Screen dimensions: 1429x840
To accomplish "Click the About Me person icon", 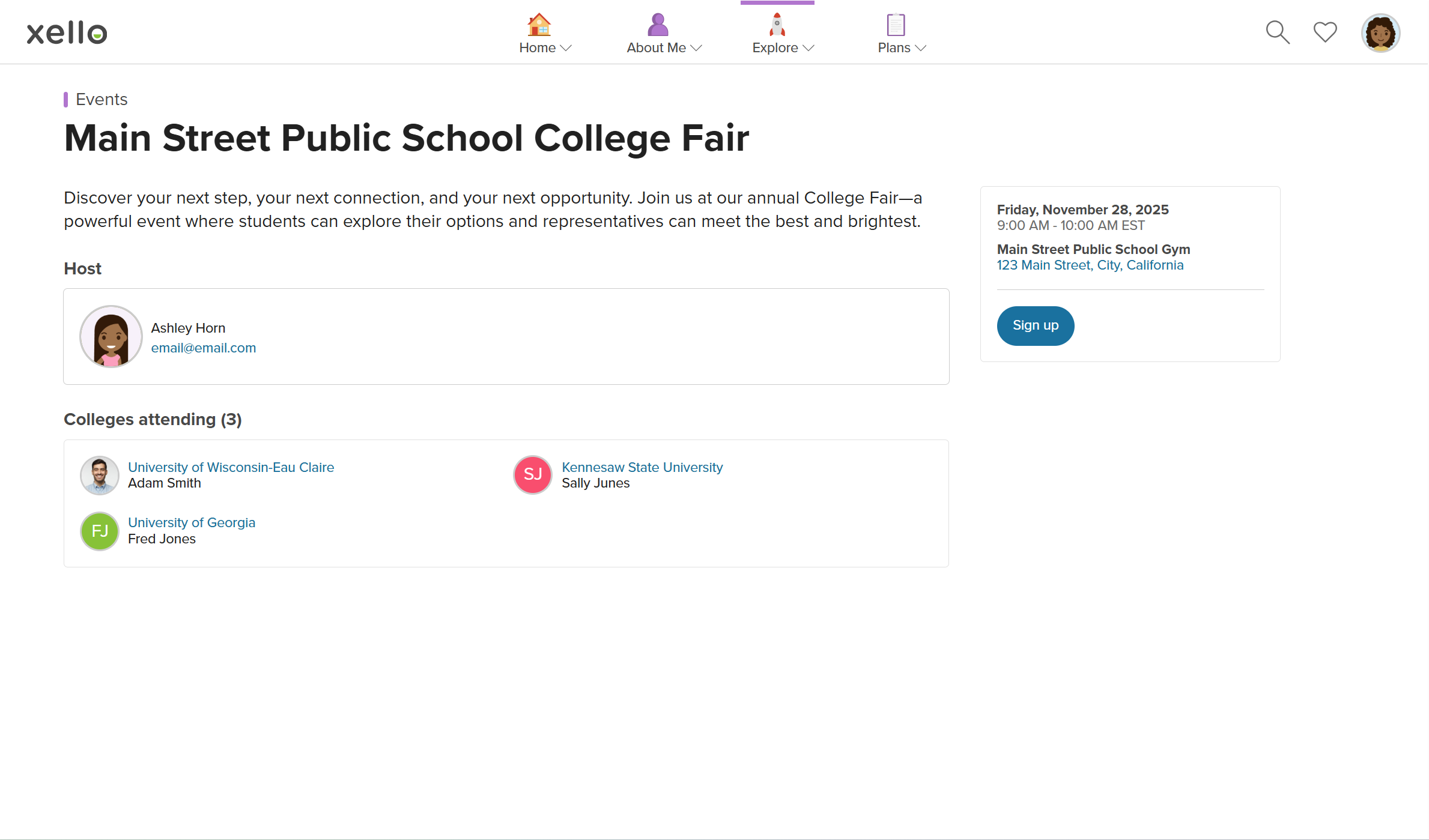I will [657, 24].
